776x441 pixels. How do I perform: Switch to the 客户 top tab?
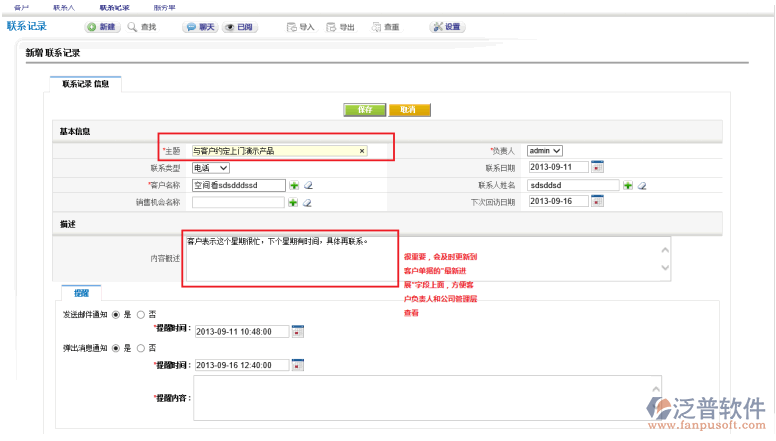(21, 7)
